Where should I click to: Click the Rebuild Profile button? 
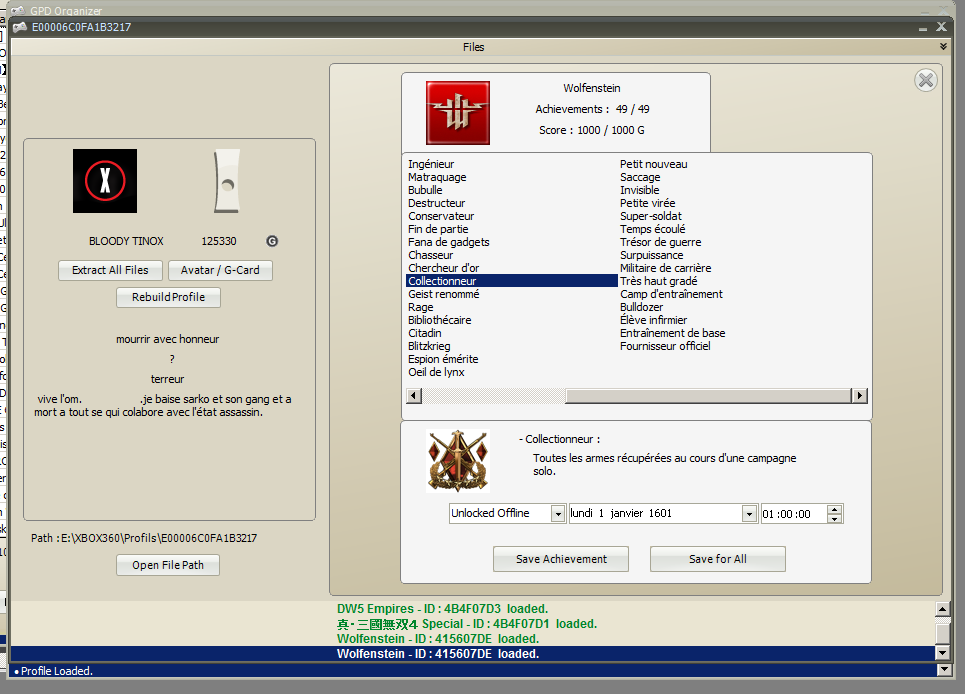(x=169, y=297)
